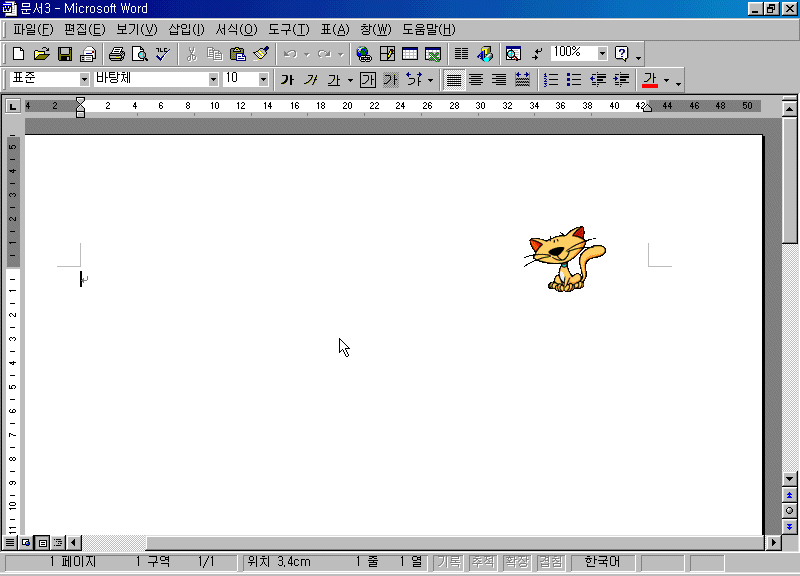Apply the red font color

[x=649, y=80]
